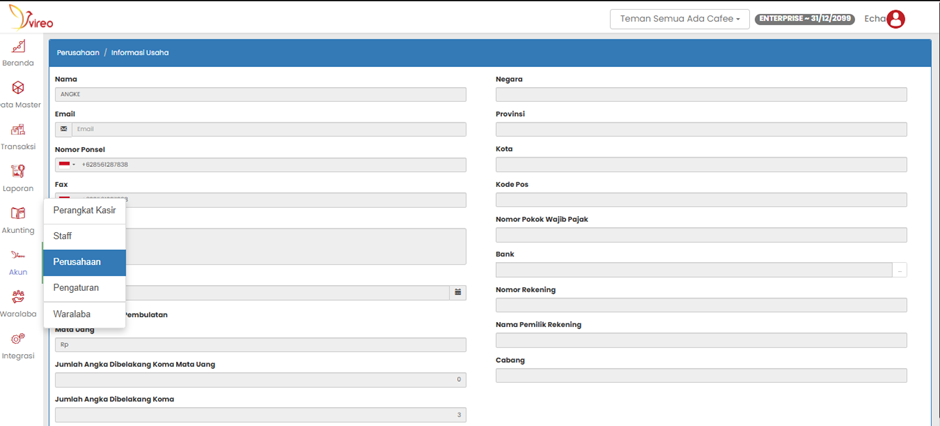Viewport: 940px width, 426px height.
Task: Open the Bank field ellipsis selector
Action: click(900, 270)
